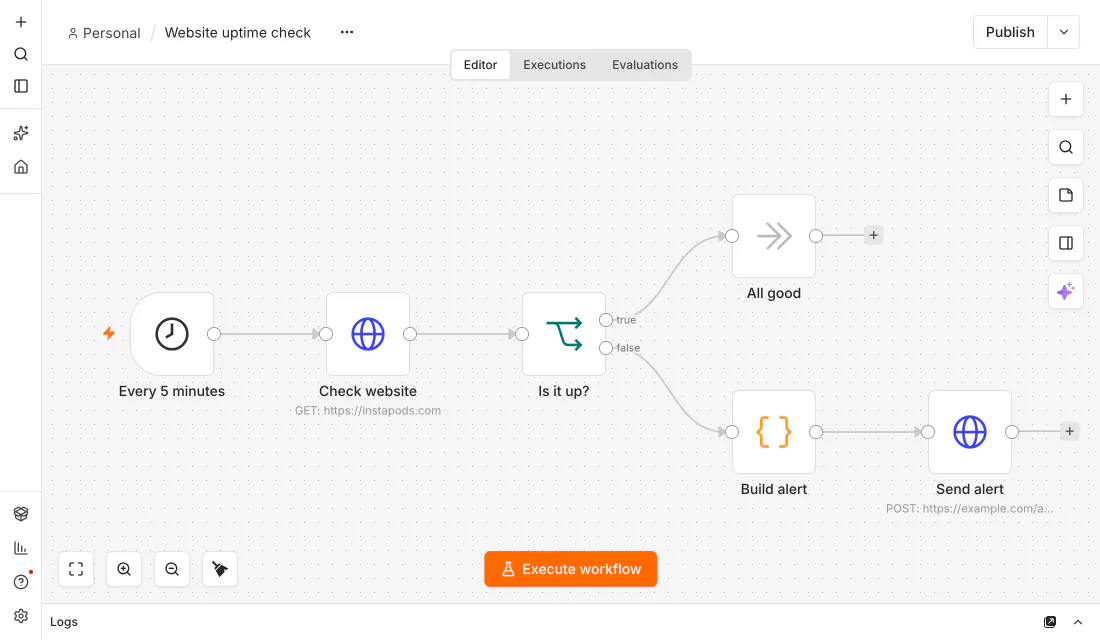
Task: Click the Logs label
Action: pos(64,622)
